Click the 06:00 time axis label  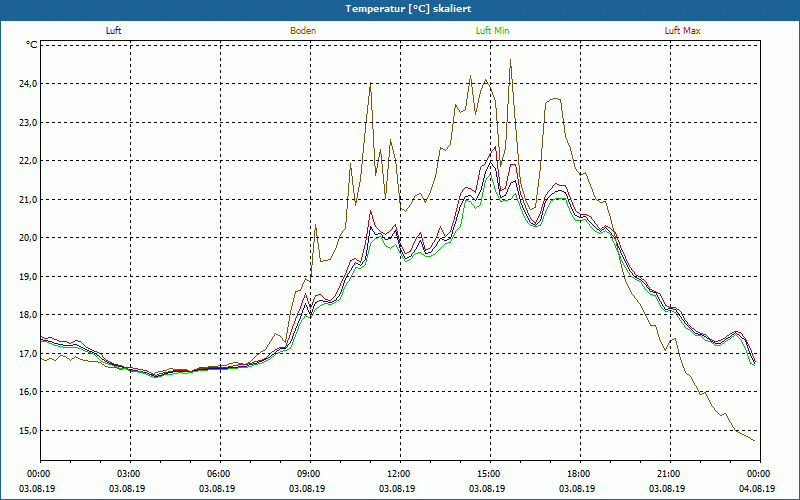point(218,474)
